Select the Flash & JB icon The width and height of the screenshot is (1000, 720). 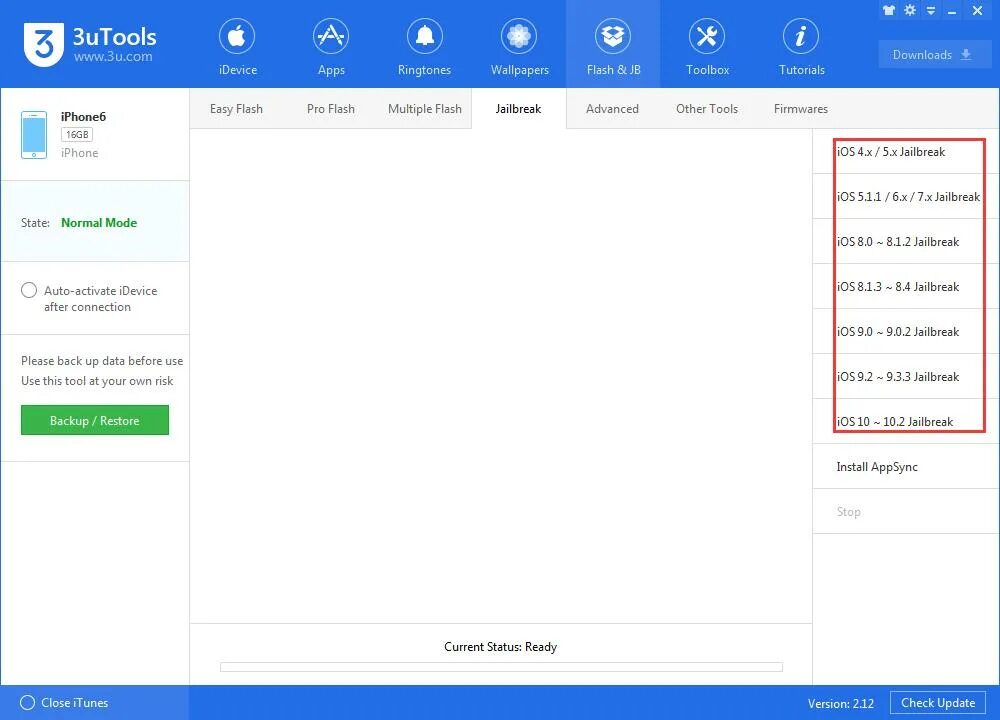point(613,37)
